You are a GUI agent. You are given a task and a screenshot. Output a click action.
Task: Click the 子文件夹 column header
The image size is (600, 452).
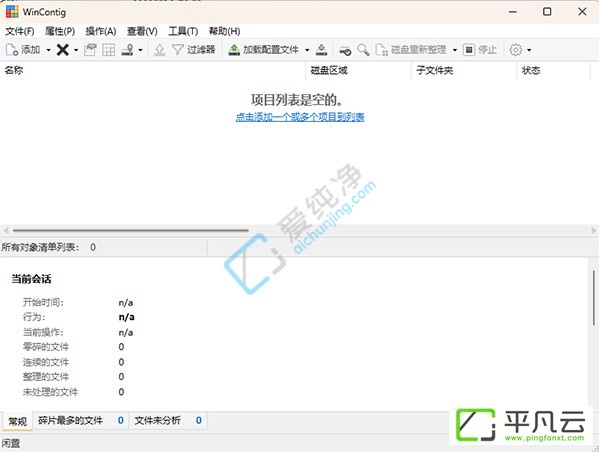click(464, 70)
